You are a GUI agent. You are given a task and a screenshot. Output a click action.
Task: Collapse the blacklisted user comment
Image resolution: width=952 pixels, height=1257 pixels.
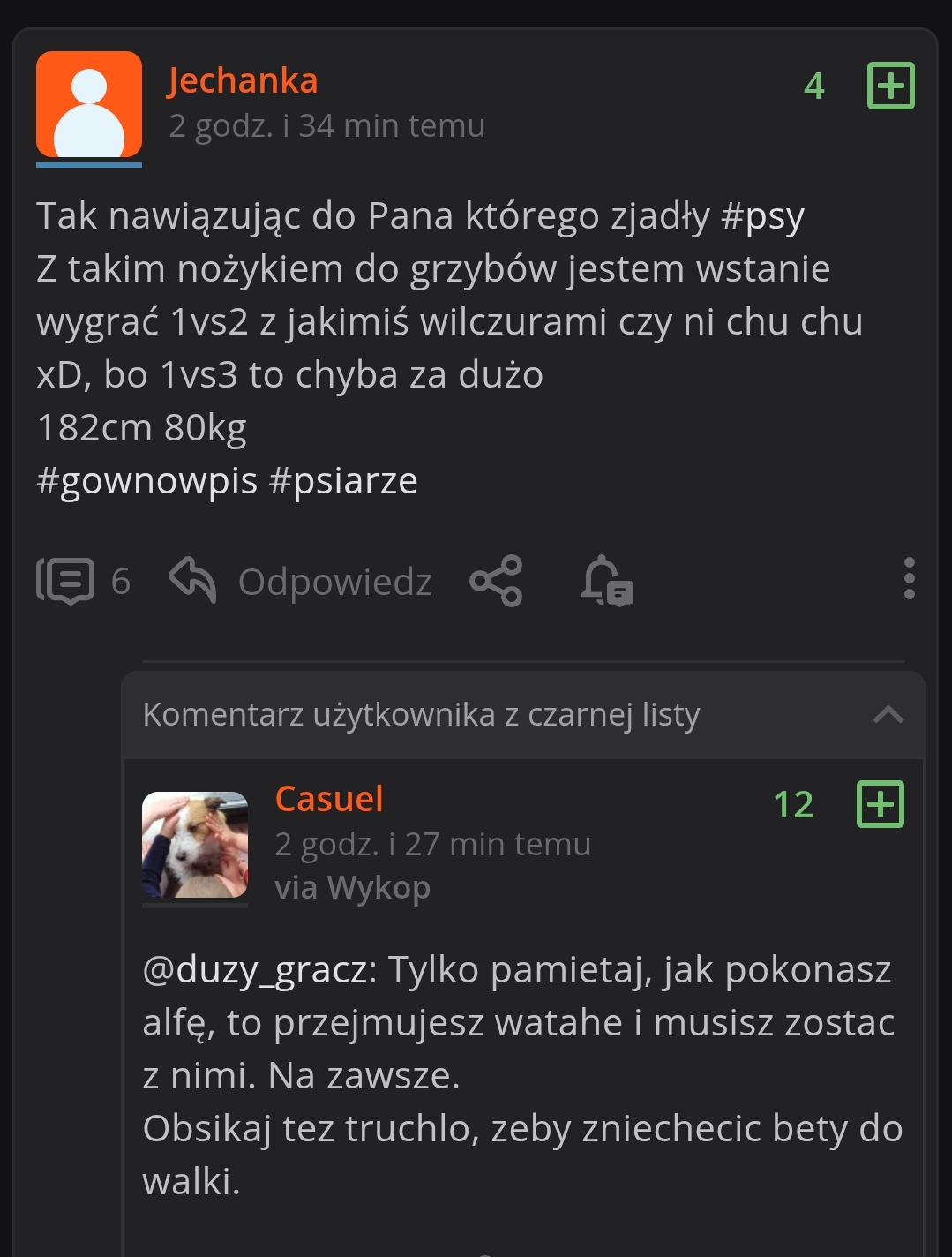point(888,714)
